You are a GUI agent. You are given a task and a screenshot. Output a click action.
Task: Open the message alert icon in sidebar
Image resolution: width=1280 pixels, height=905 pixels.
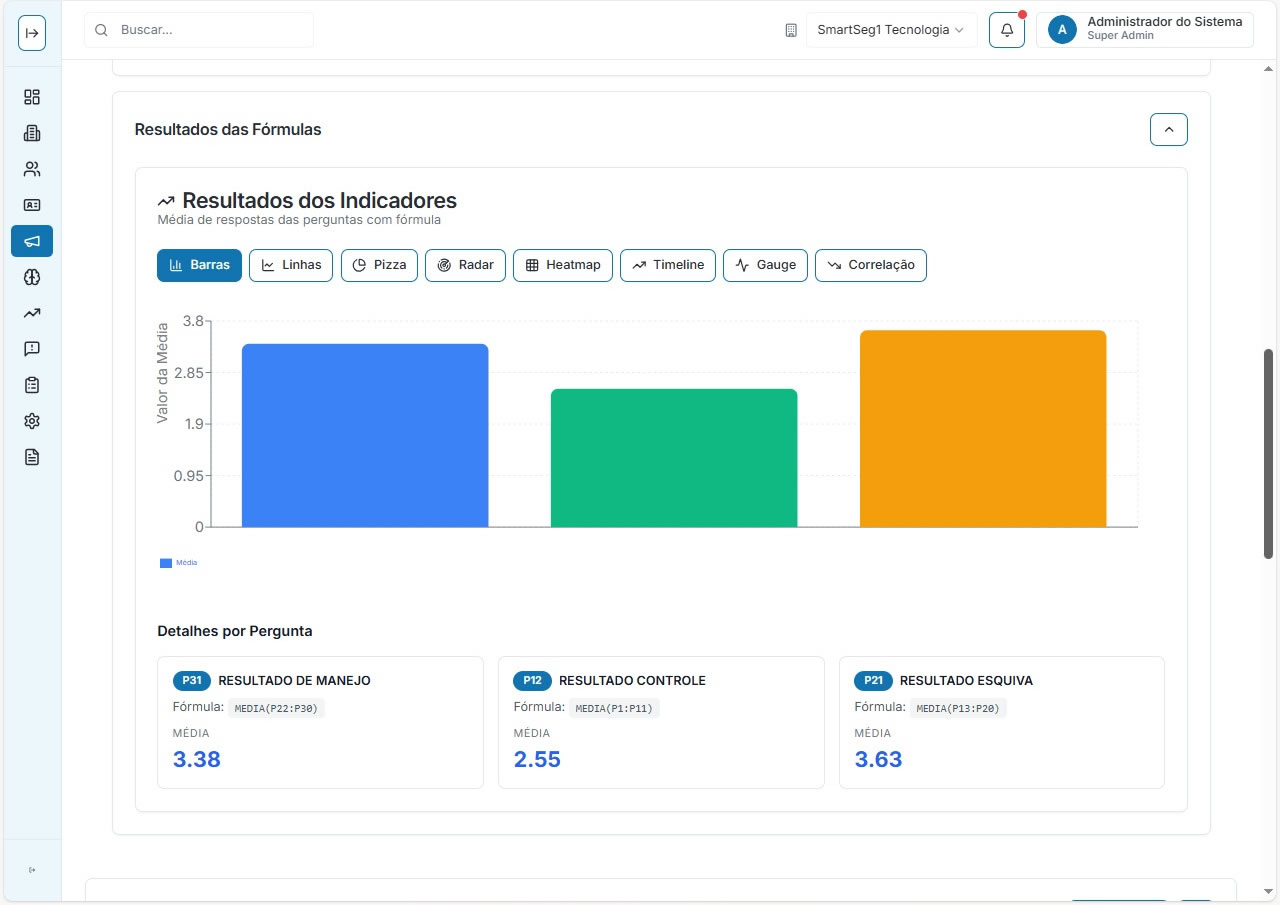[x=32, y=349]
